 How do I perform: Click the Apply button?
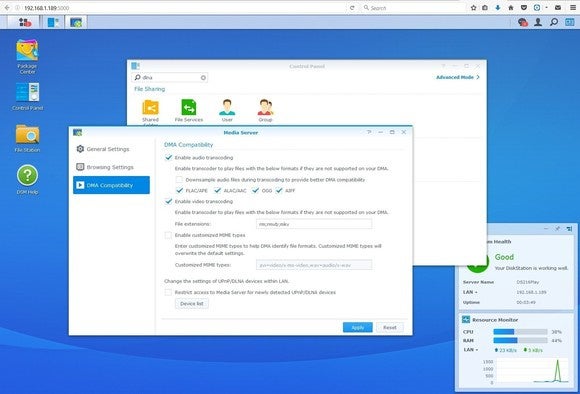(x=357, y=327)
